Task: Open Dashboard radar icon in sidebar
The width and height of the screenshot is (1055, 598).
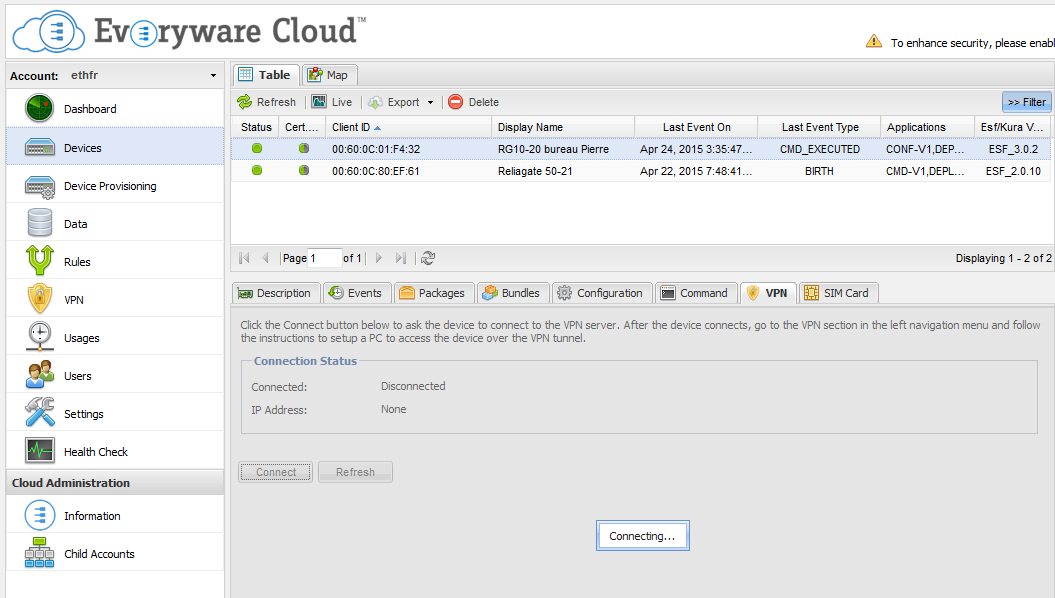Action: [39, 108]
